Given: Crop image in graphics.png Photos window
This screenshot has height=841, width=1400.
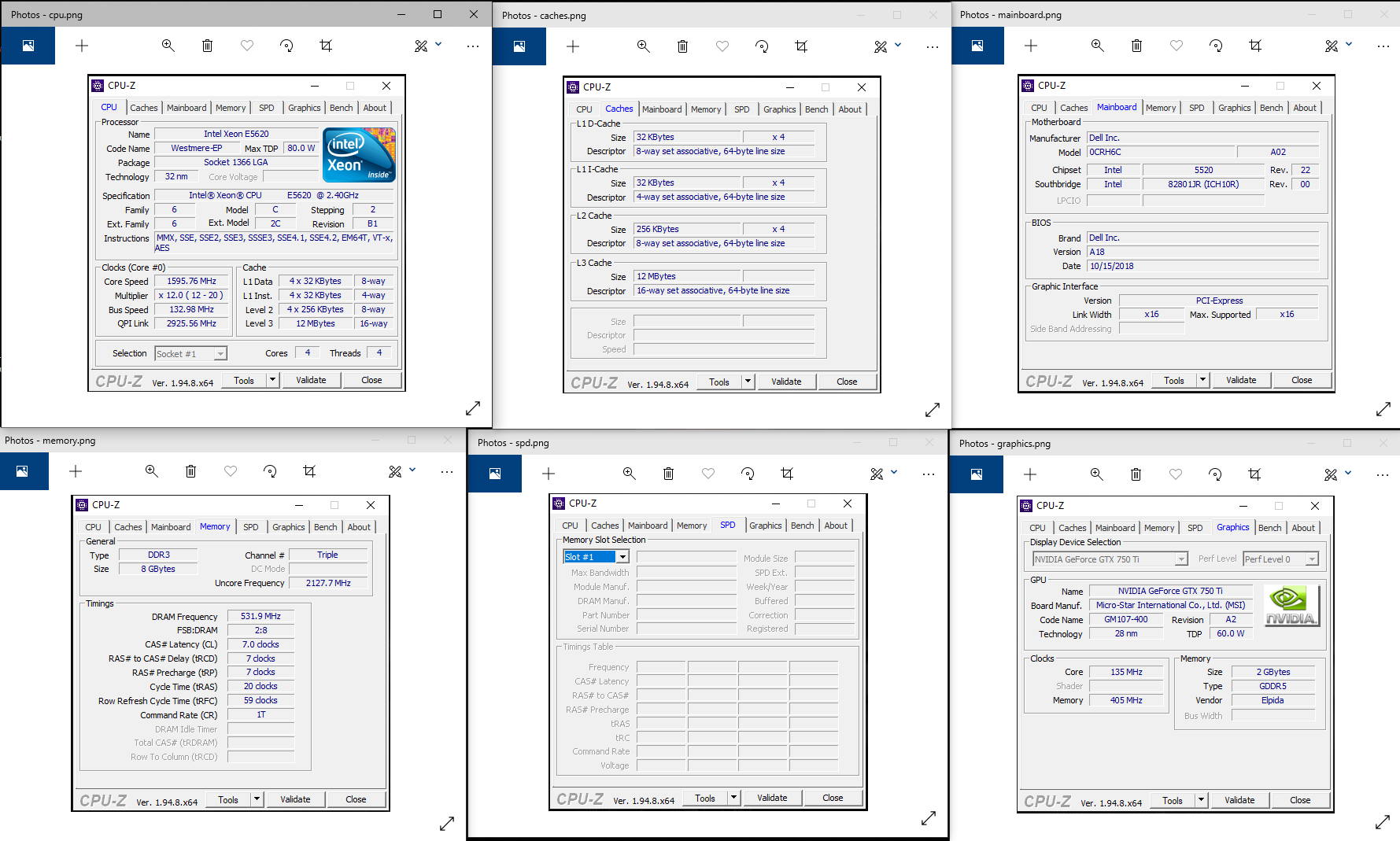Looking at the screenshot, I should pyautogui.click(x=1254, y=474).
